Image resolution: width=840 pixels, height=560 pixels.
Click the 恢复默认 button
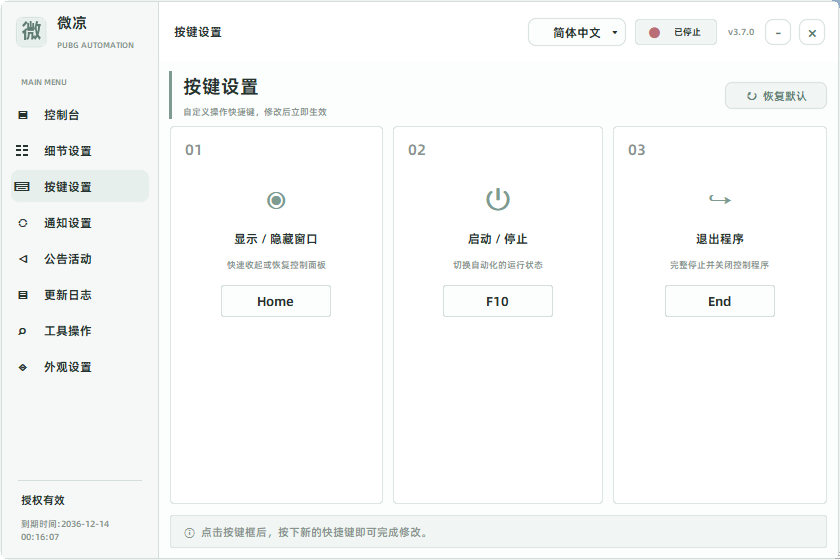tap(776, 96)
